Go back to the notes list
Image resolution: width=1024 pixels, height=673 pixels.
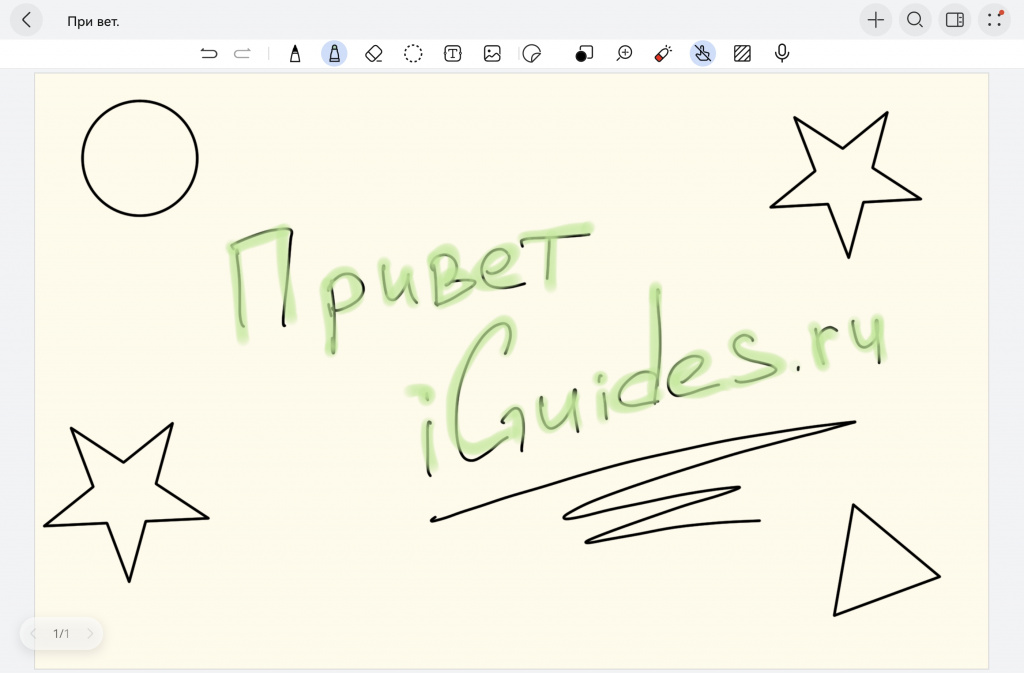pos(26,20)
